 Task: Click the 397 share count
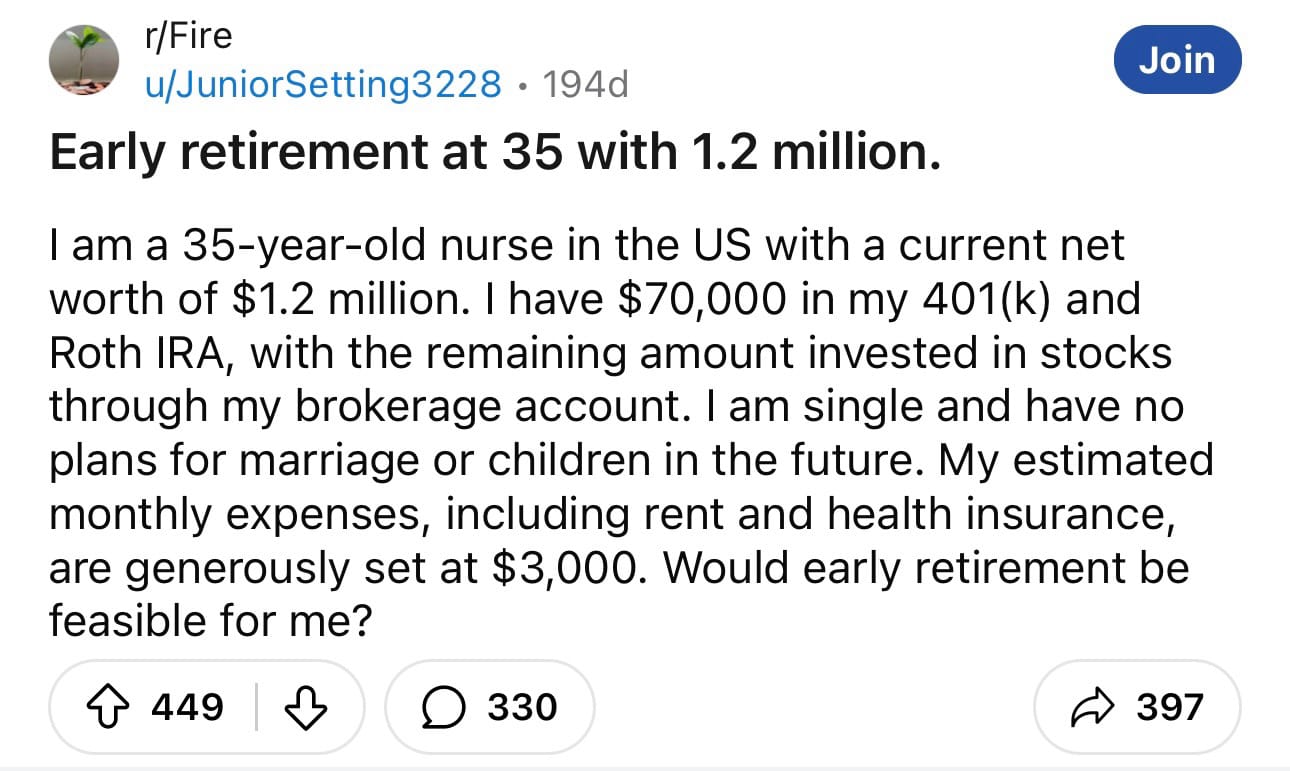click(1170, 707)
